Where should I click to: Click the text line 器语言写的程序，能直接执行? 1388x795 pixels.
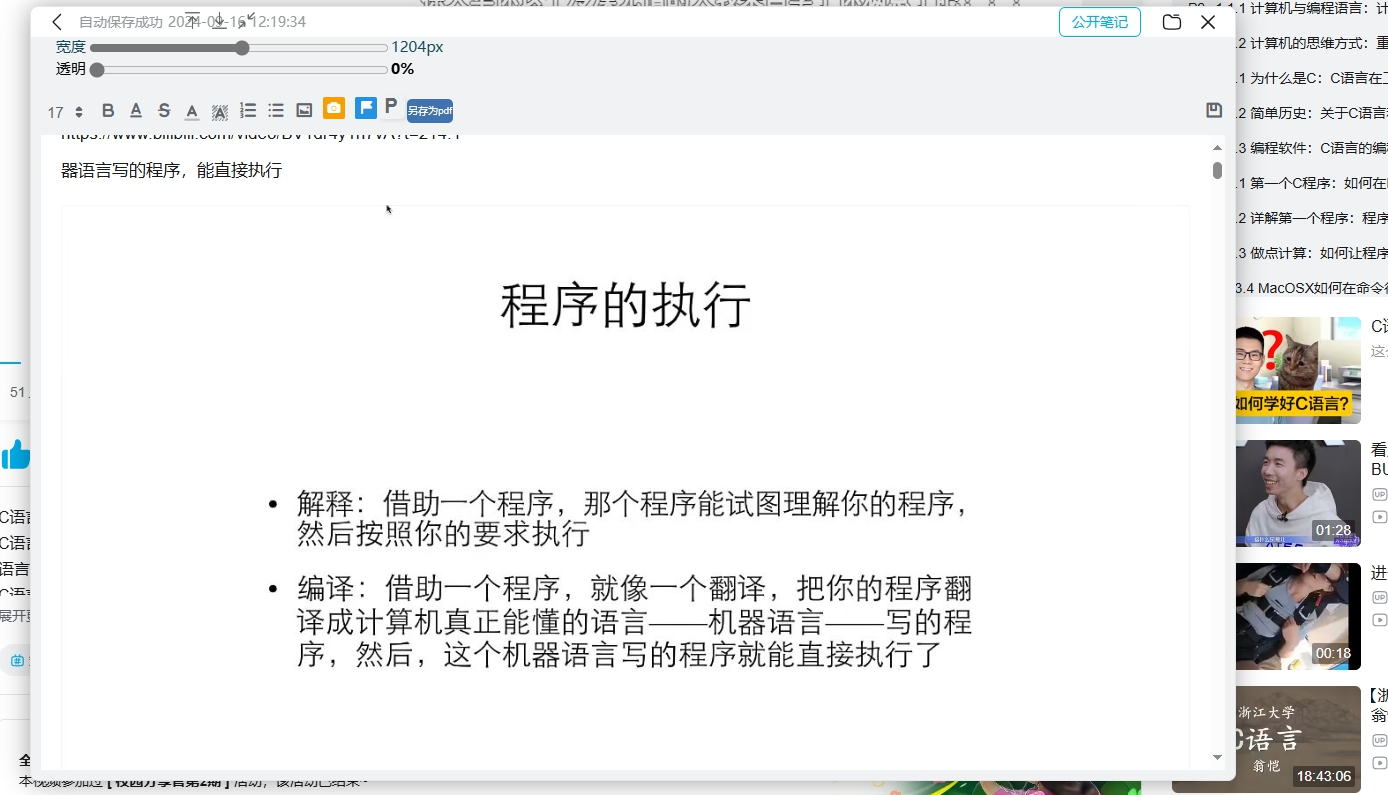pyautogui.click(x=172, y=170)
